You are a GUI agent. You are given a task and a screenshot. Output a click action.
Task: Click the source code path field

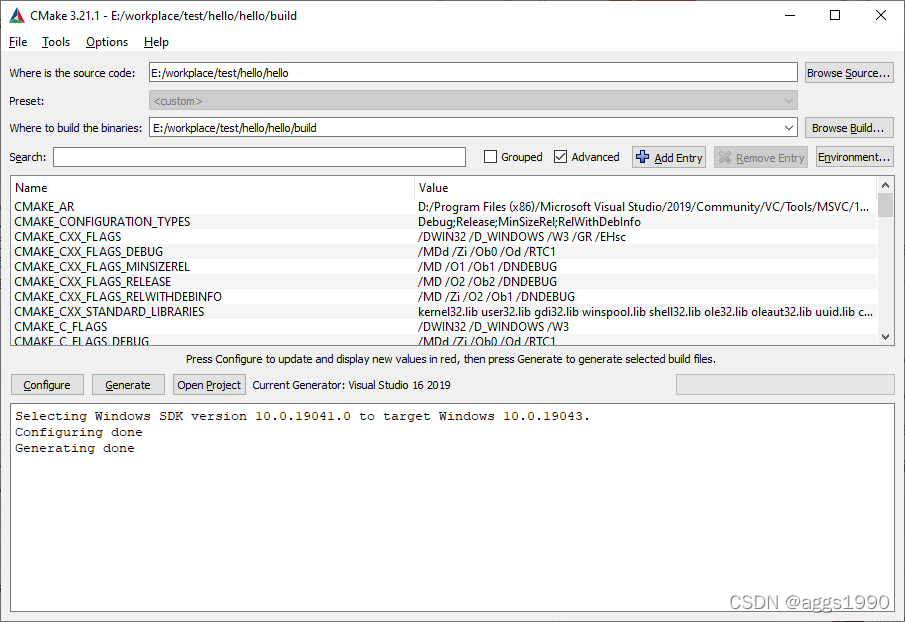[473, 73]
